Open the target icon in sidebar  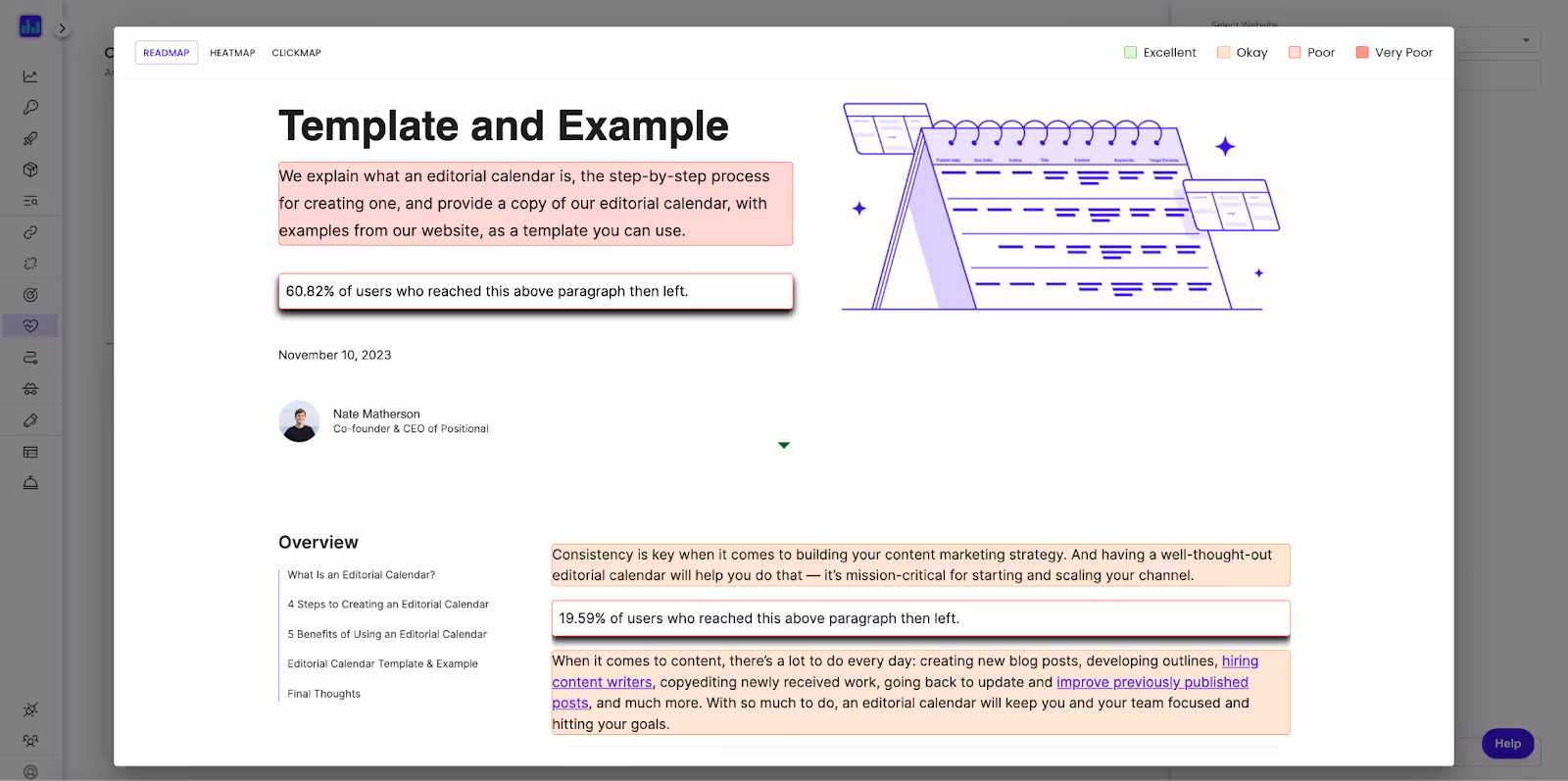pos(30,295)
